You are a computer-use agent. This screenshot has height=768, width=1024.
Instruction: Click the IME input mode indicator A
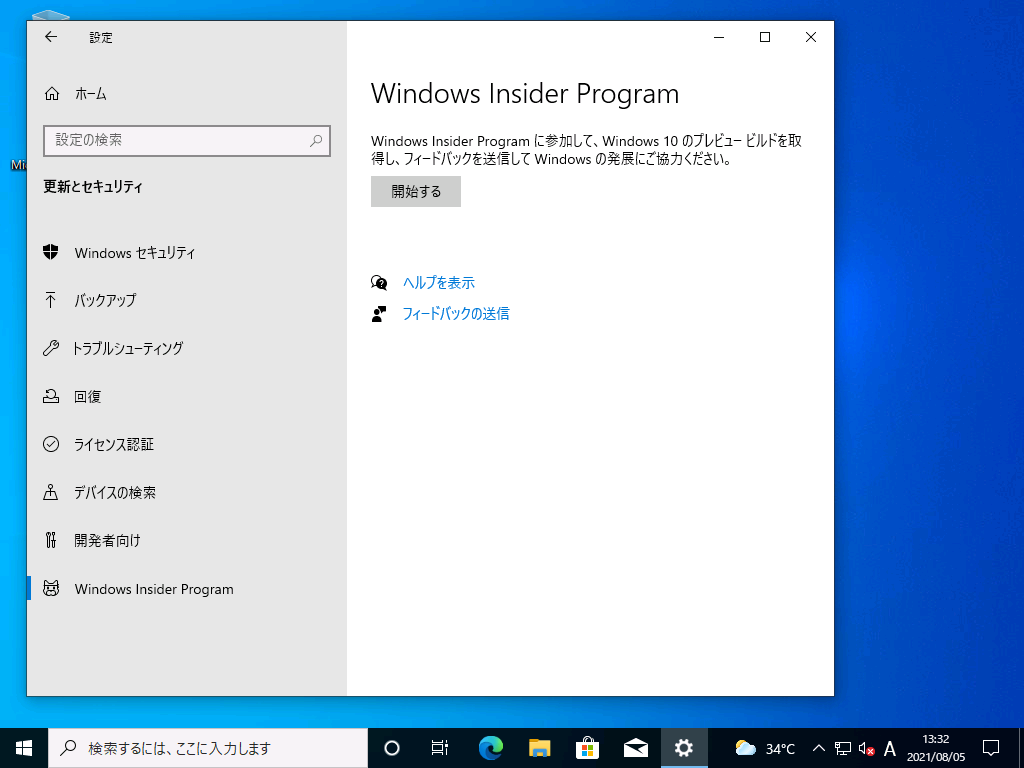[889, 748]
